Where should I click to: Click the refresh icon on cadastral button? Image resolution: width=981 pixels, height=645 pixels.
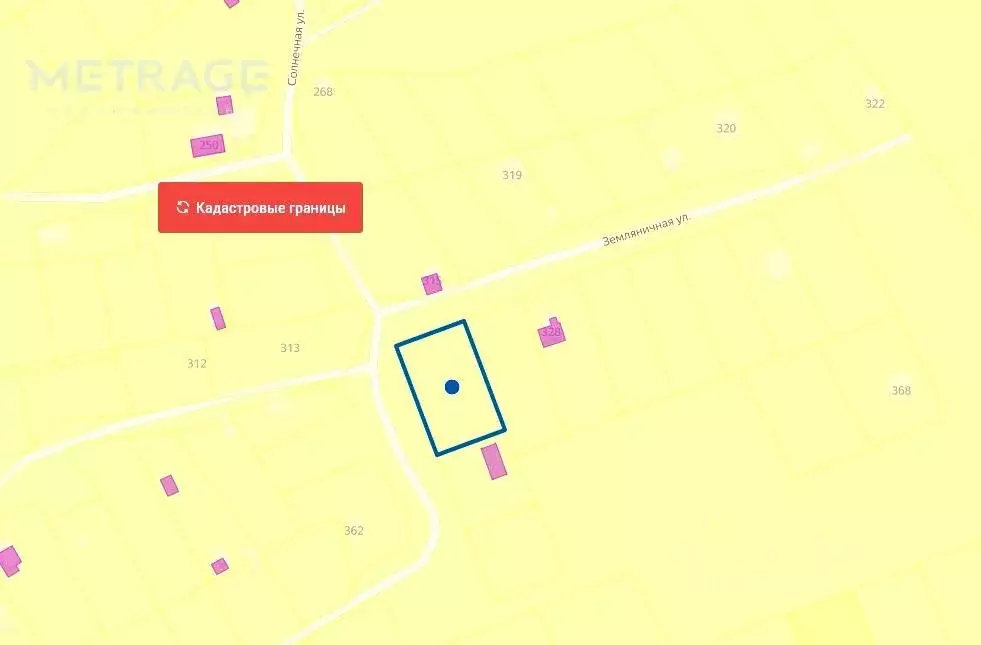(x=183, y=207)
